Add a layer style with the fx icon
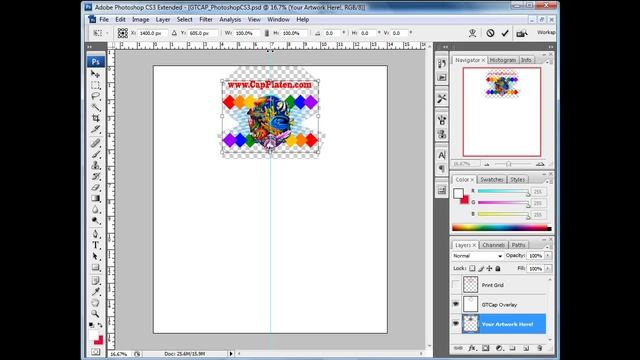This screenshot has height=360, width=640. (472, 348)
